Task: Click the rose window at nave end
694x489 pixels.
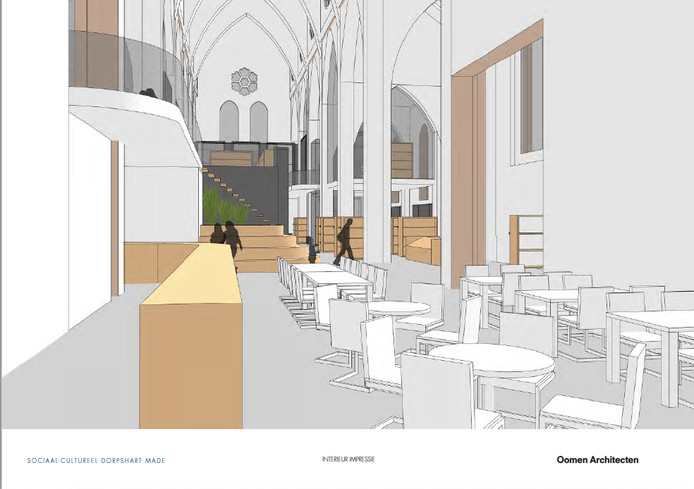Action: (x=243, y=79)
